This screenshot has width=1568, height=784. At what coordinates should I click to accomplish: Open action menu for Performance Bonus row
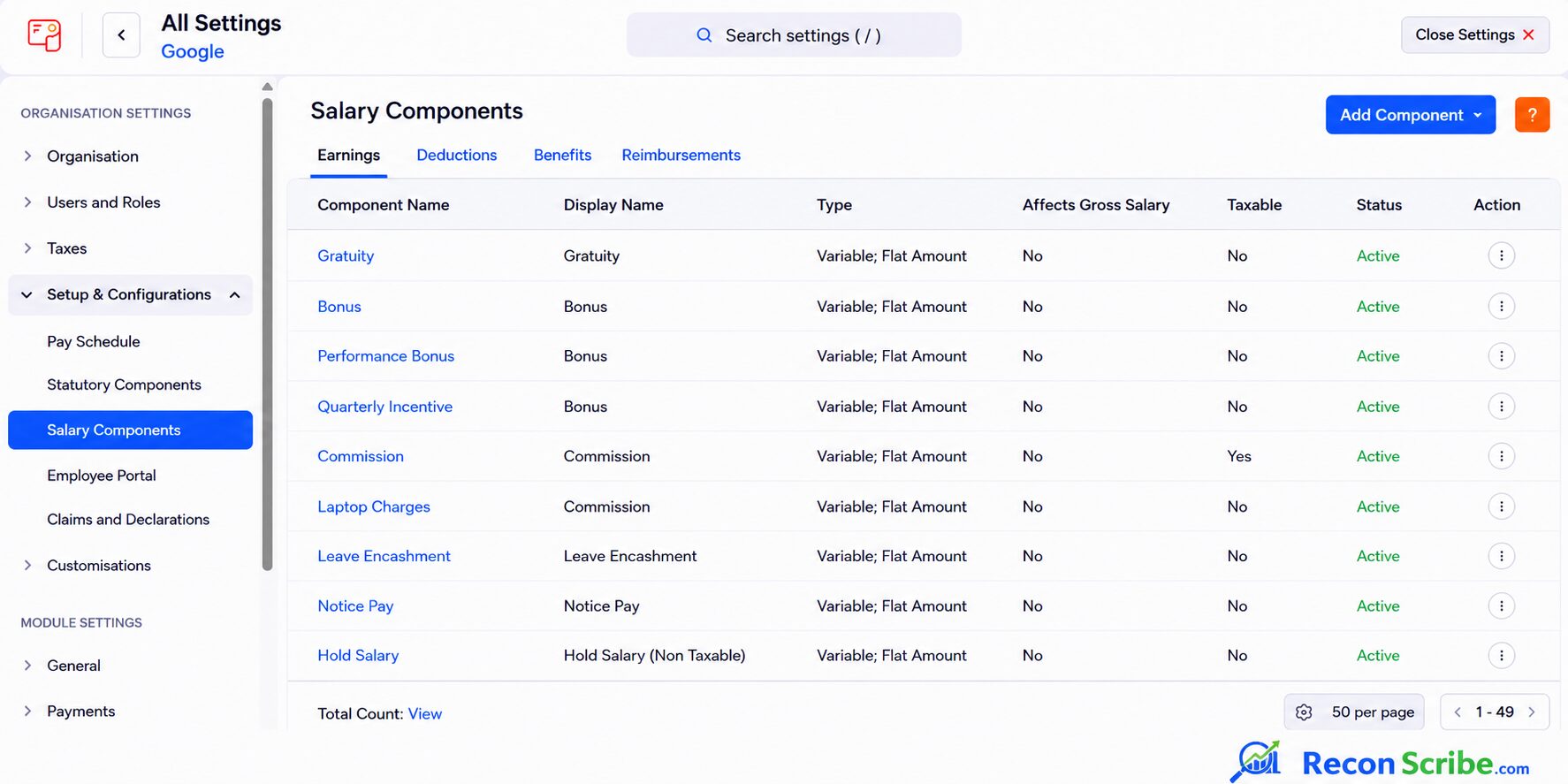point(1501,356)
